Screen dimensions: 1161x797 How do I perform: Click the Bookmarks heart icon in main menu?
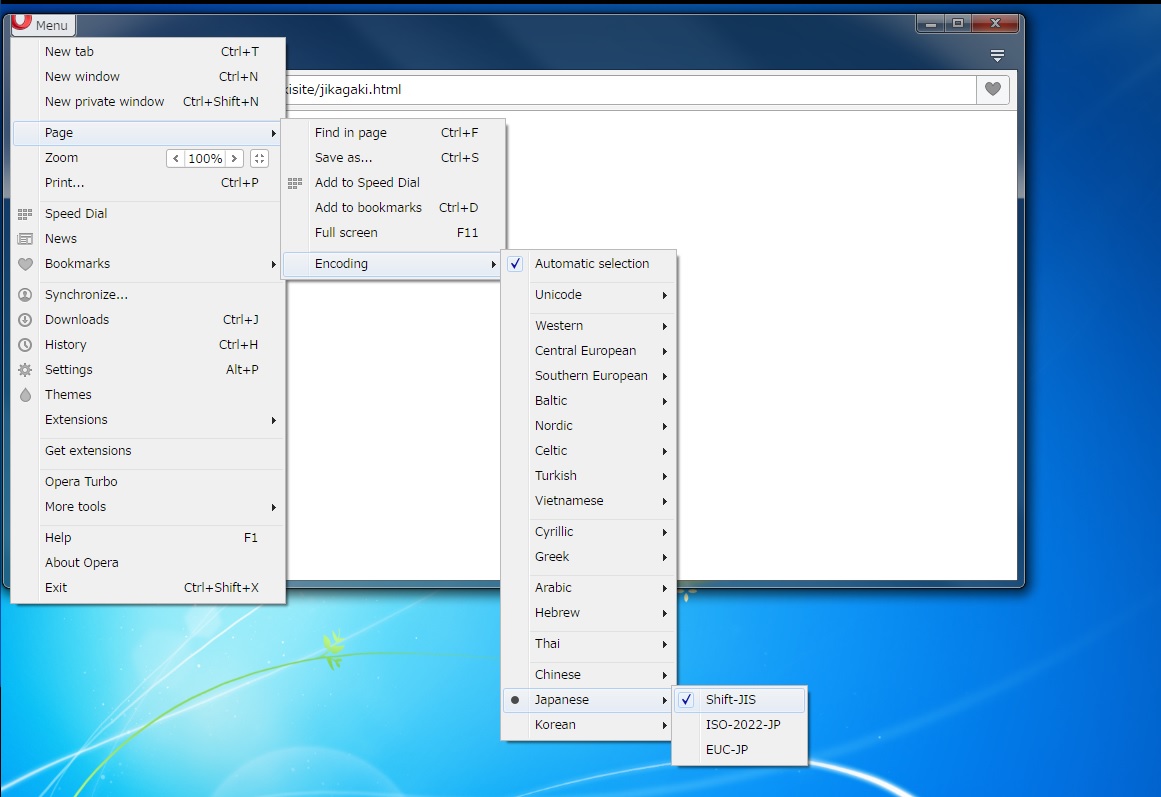(x=25, y=264)
